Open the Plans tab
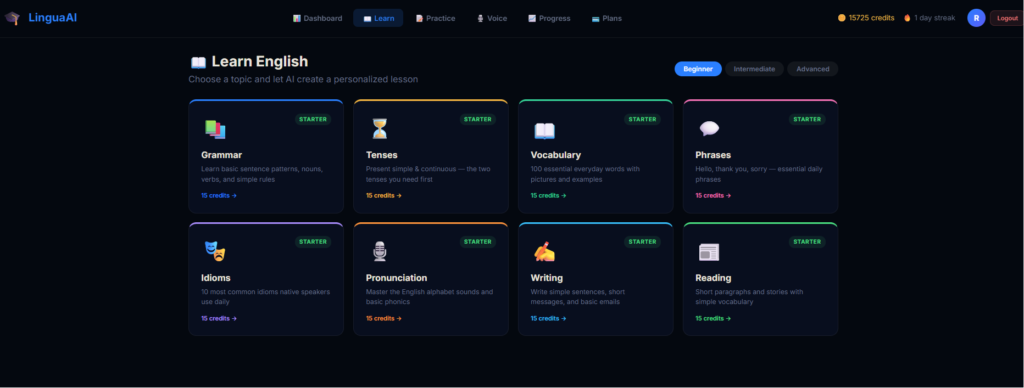 [x=607, y=18]
